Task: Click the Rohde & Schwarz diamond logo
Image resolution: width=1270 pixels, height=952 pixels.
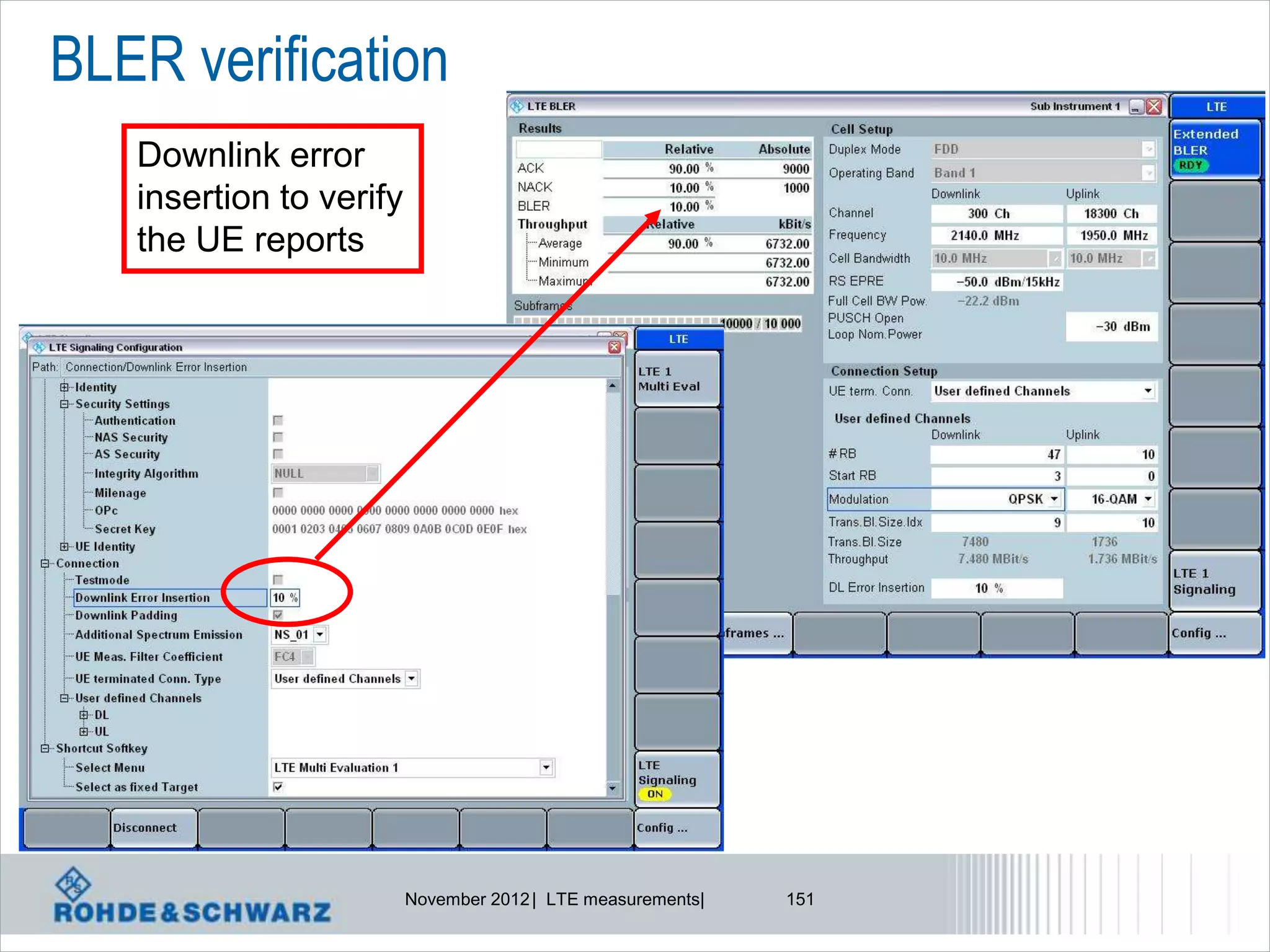Action: pos(73,884)
